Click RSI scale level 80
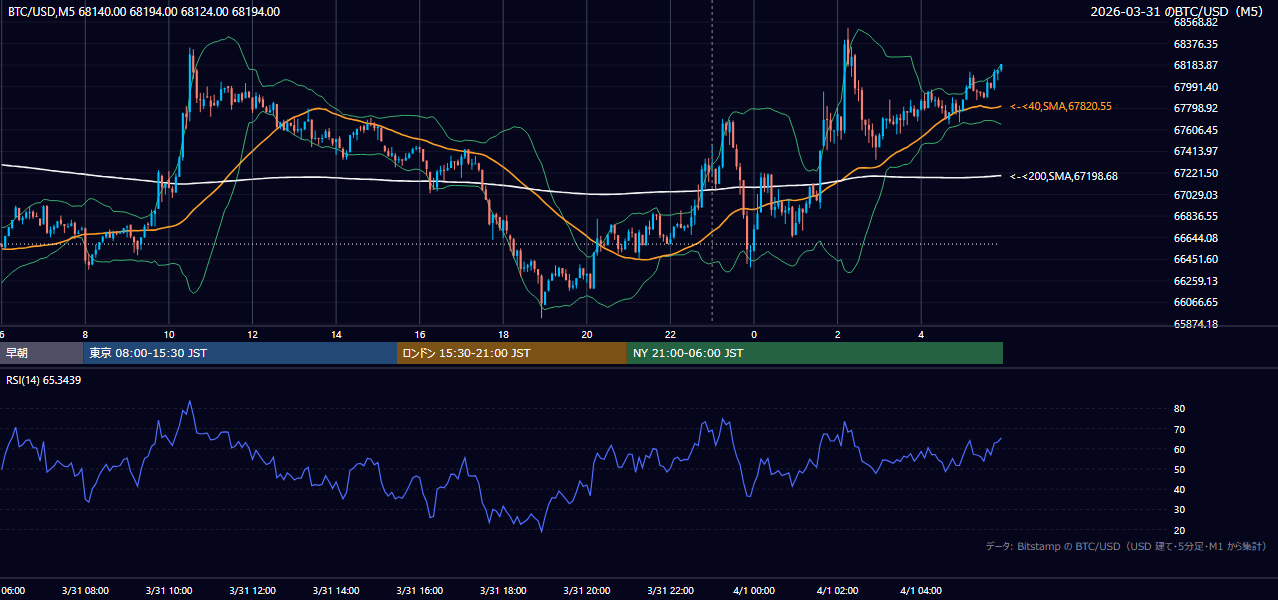 tap(1179, 409)
